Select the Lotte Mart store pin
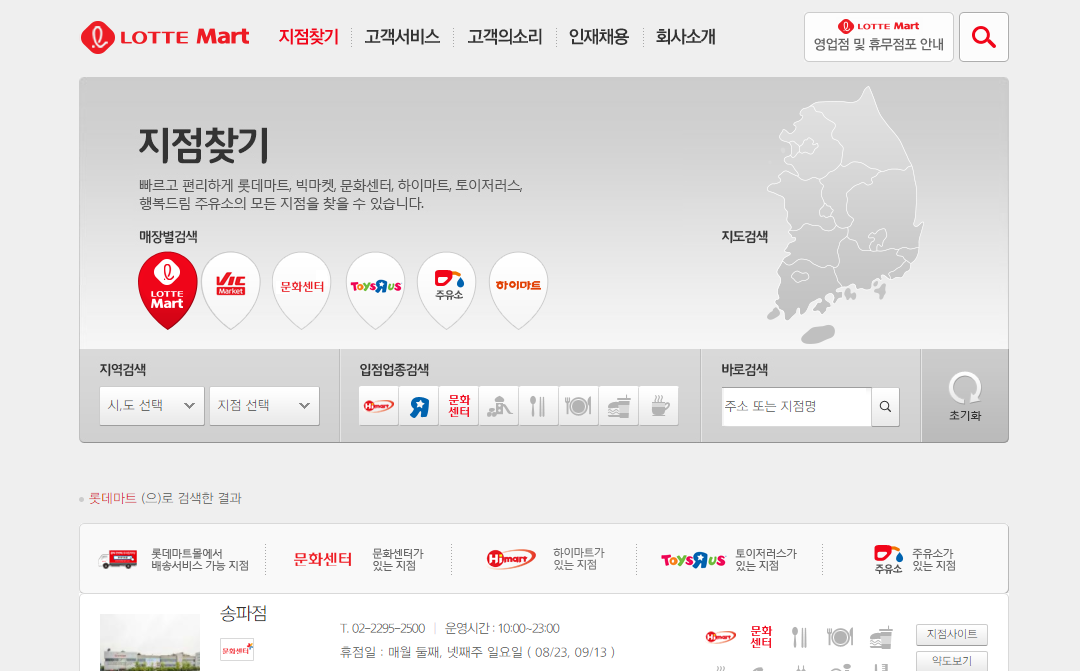This screenshot has height=671, width=1080. click(167, 290)
